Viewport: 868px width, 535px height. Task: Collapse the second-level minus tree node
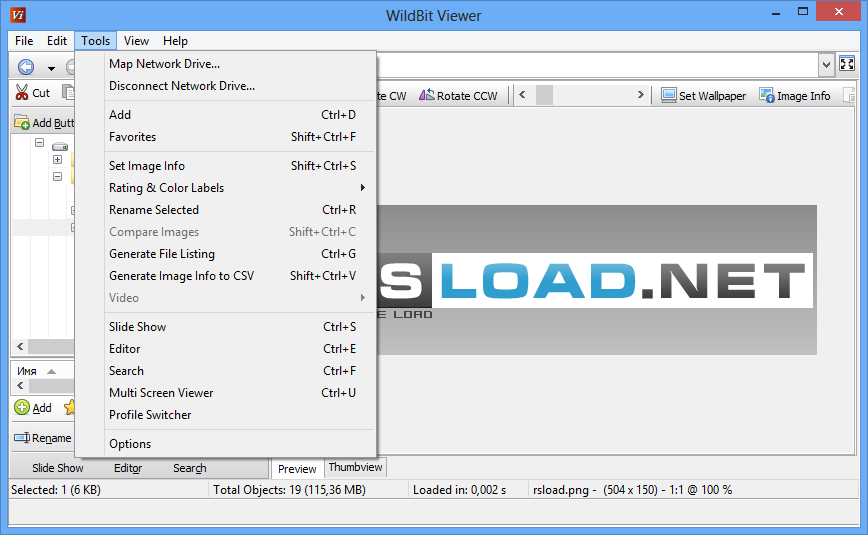click(57, 177)
